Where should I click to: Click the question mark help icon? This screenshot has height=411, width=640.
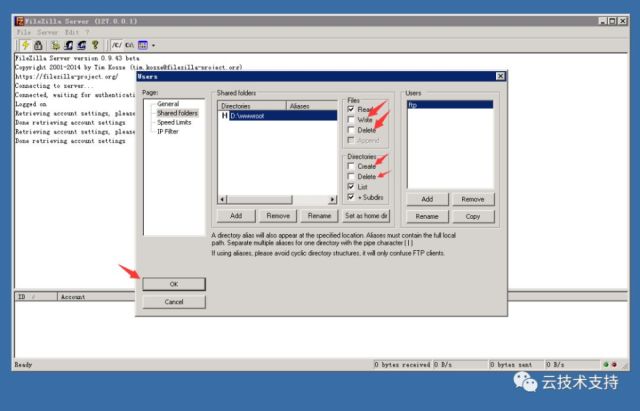pyautogui.click(x=95, y=45)
